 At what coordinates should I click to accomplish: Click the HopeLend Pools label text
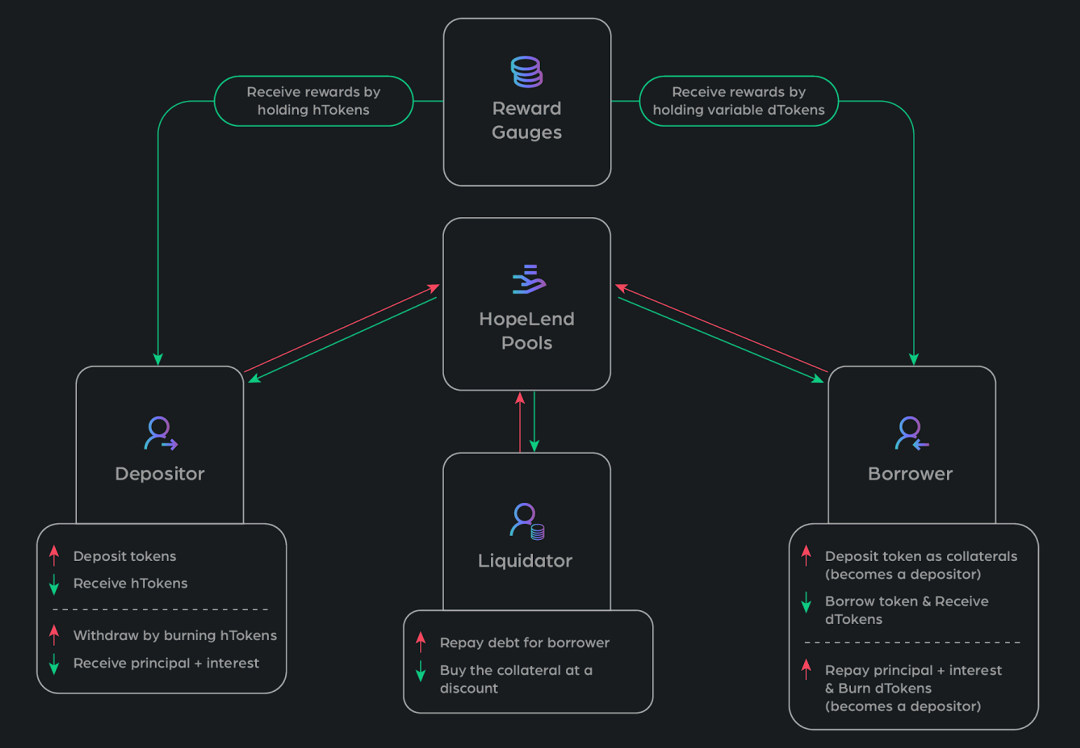[x=527, y=331]
